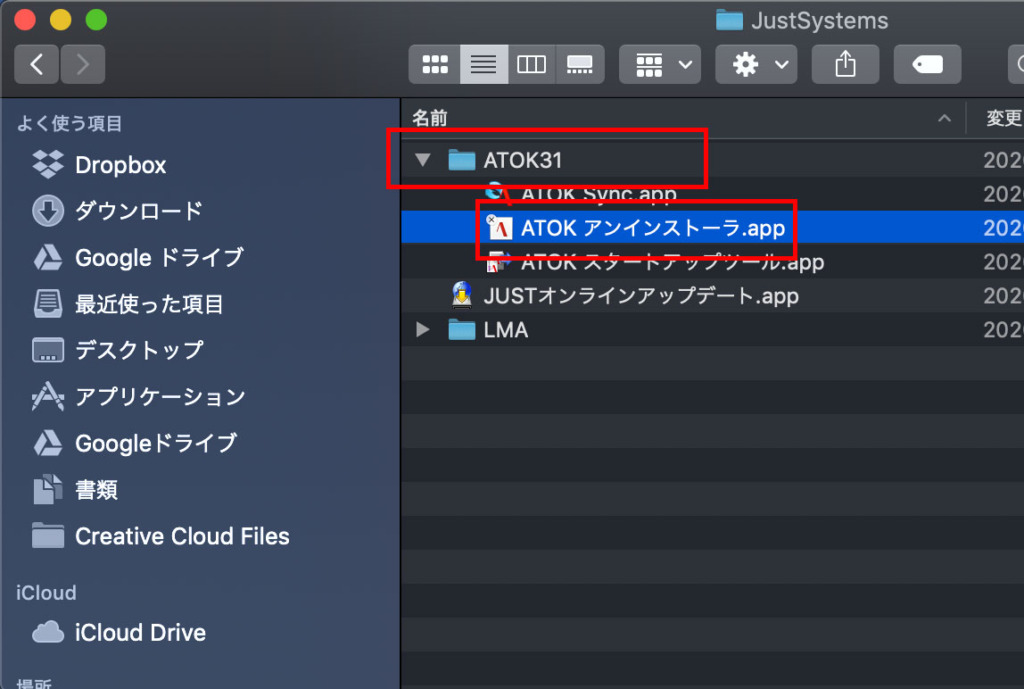Image resolution: width=1024 pixels, height=689 pixels.
Task: Select the LMA folder icon
Action: [462, 330]
